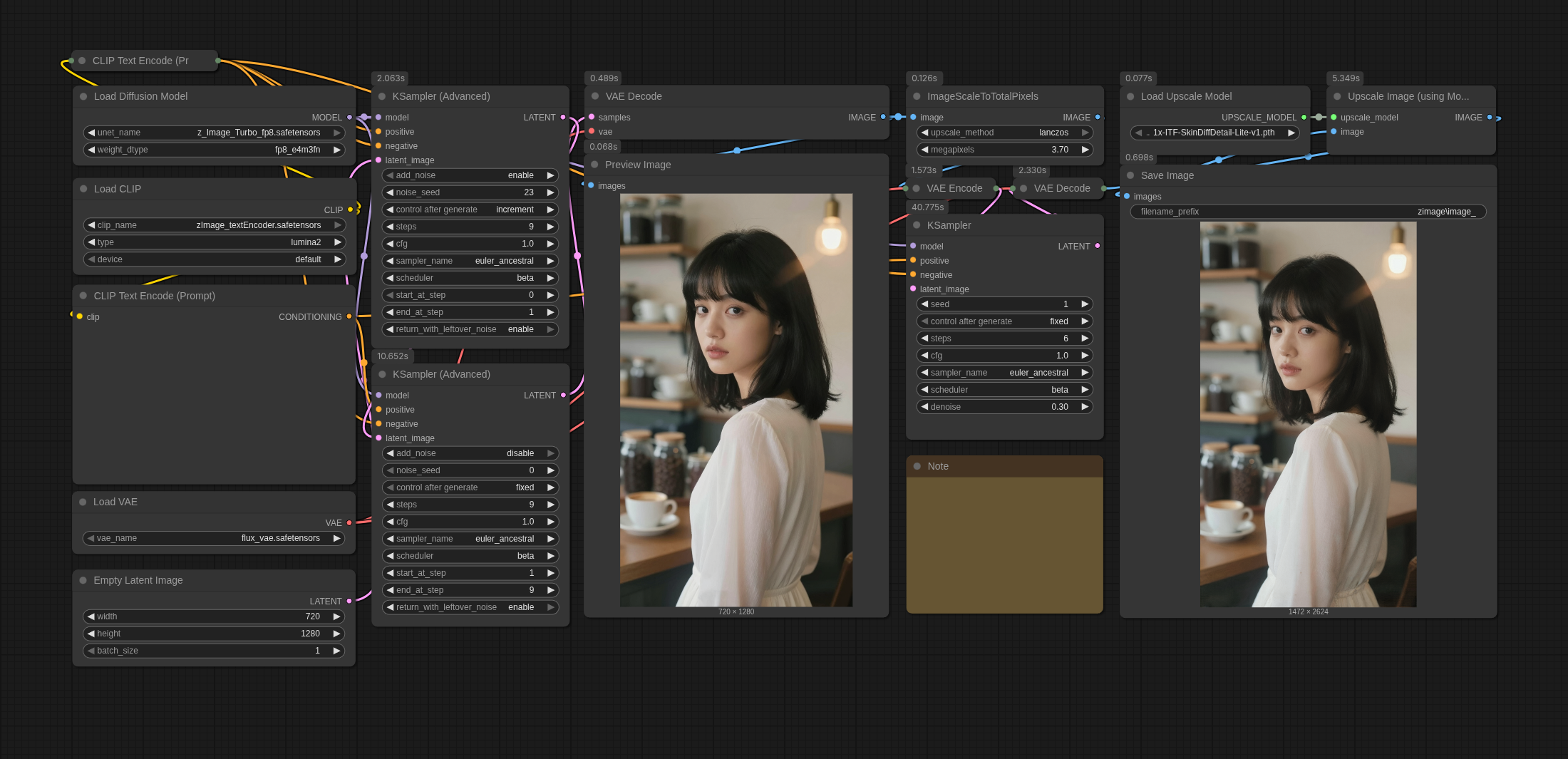Click the filename_prefix field in Save Image
Screen dimensions: 1568x759
[x=1307, y=212]
